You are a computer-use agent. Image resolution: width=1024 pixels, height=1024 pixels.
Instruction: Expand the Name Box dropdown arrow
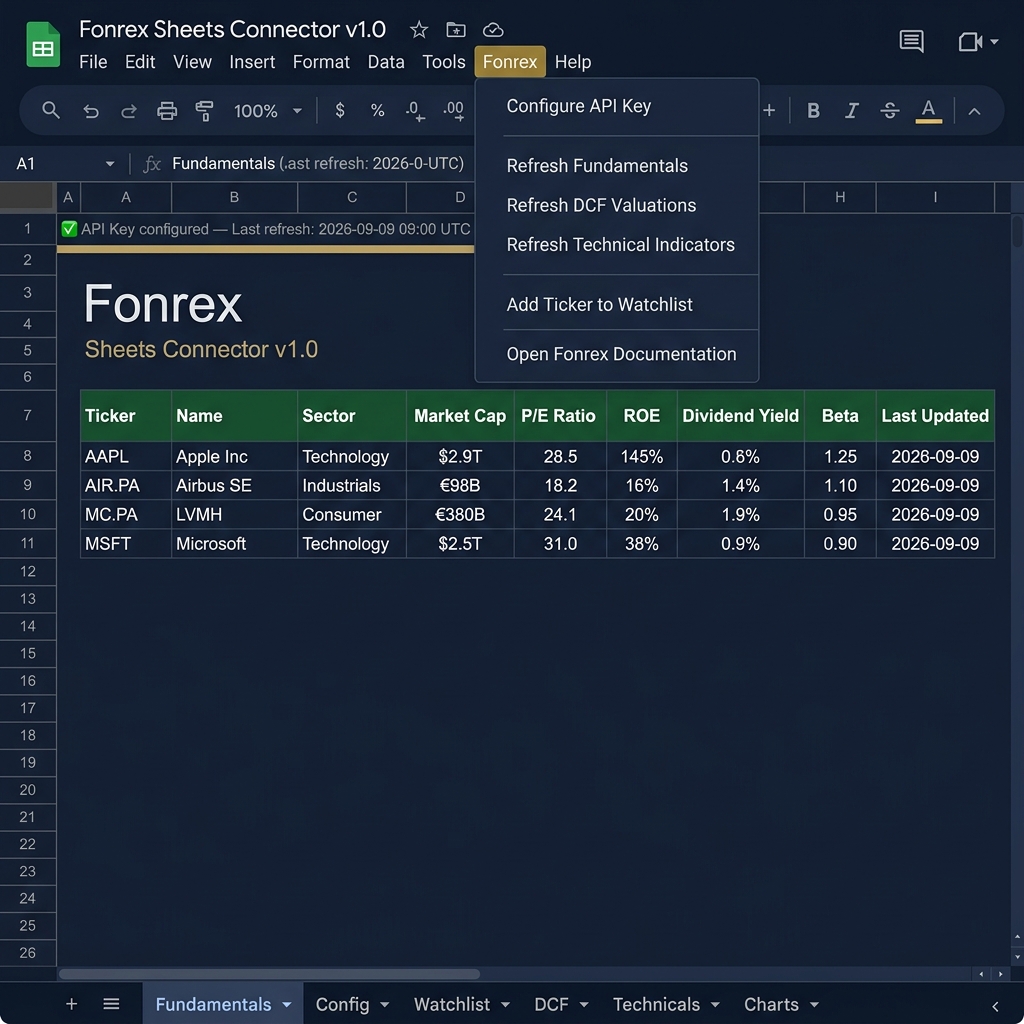pyautogui.click(x=110, y=164)
